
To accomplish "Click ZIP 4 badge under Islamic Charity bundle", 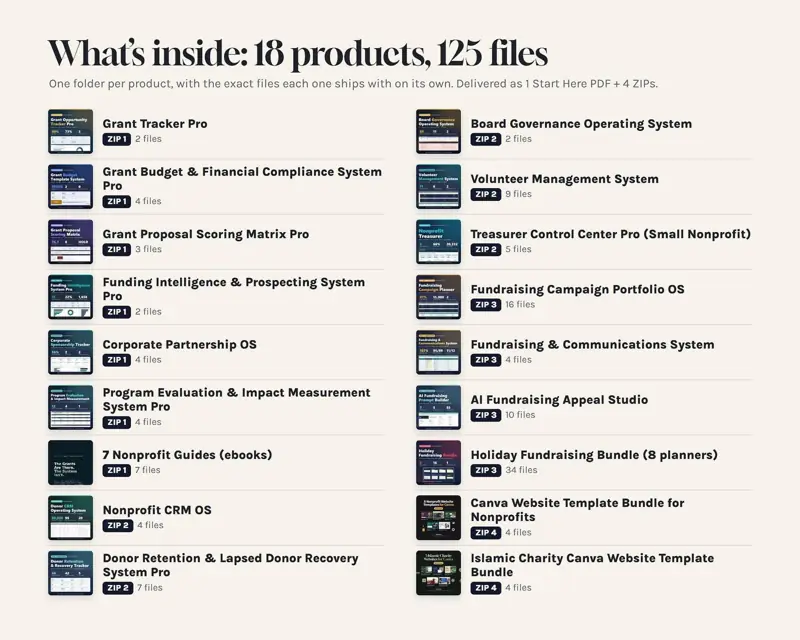I will tap(486, 588).
